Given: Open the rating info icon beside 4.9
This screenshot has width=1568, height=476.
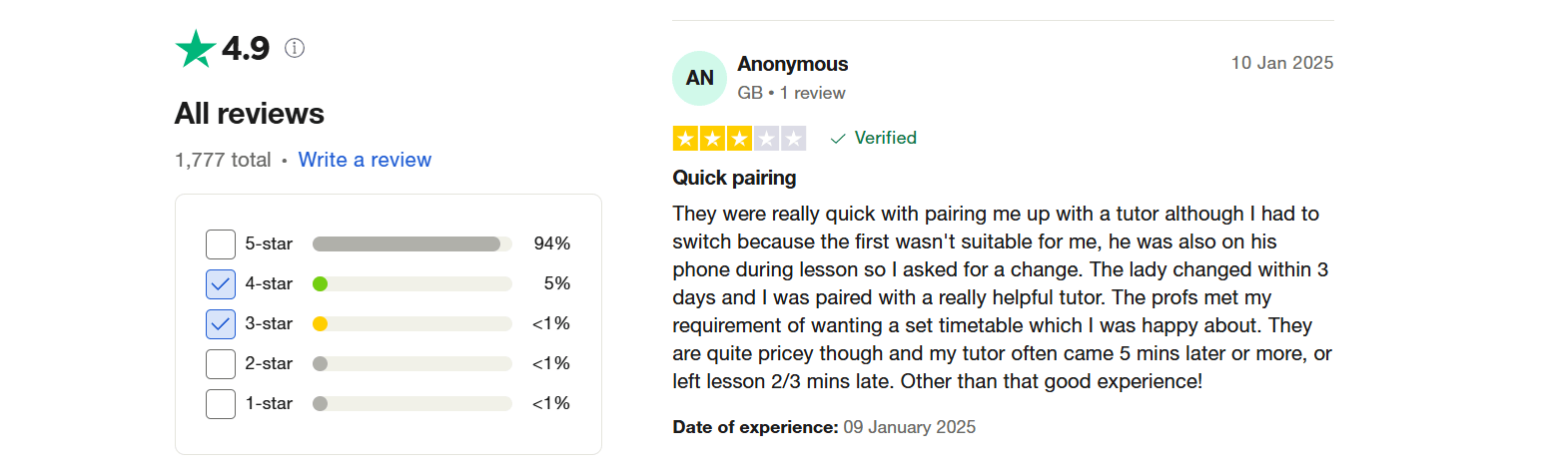Looking at the screenshot, I should coord(295,48).
